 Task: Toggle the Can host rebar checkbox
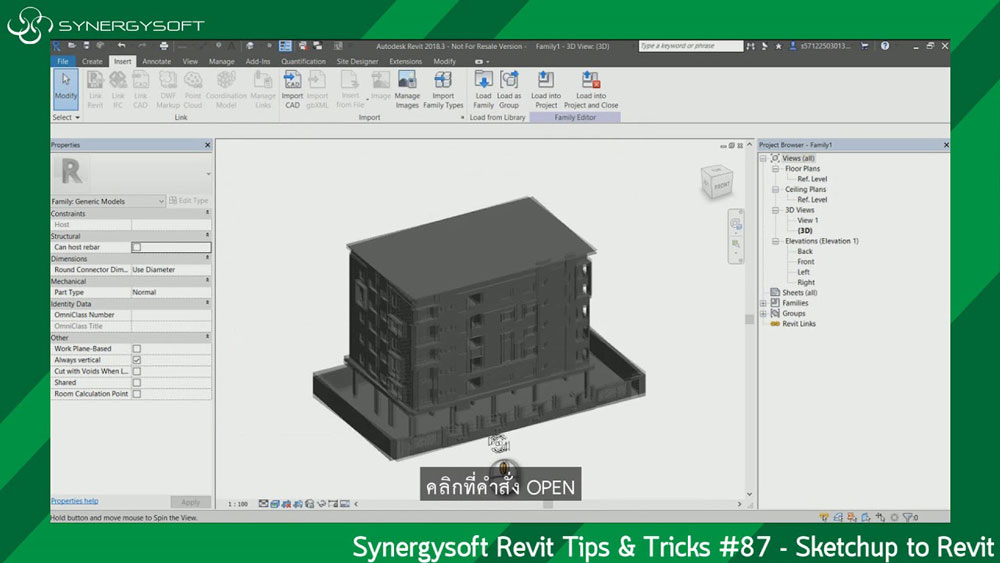(x=136, y=247)
